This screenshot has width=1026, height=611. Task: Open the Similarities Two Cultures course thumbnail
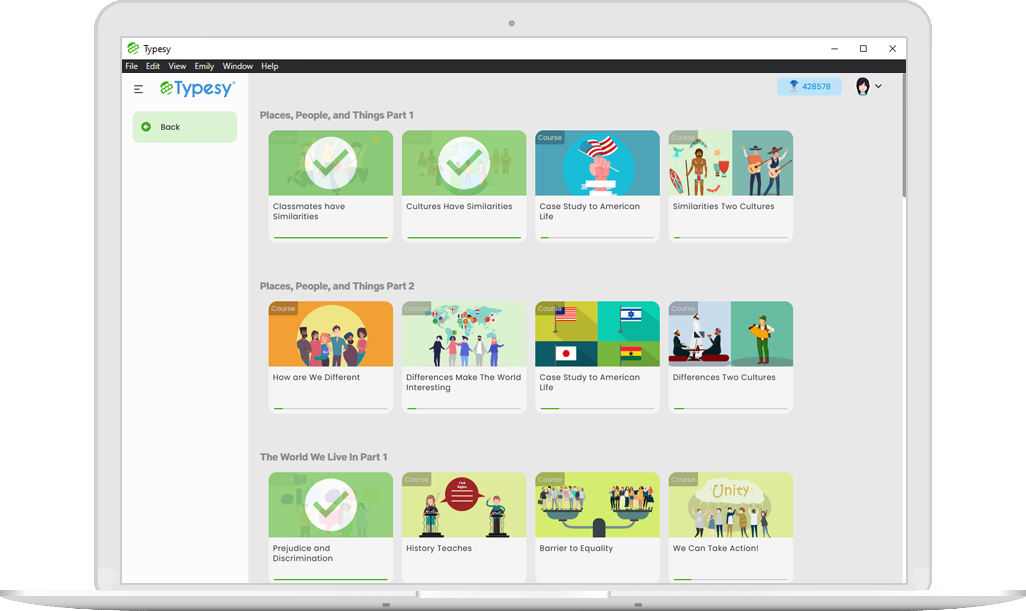[x=731, y=163]
